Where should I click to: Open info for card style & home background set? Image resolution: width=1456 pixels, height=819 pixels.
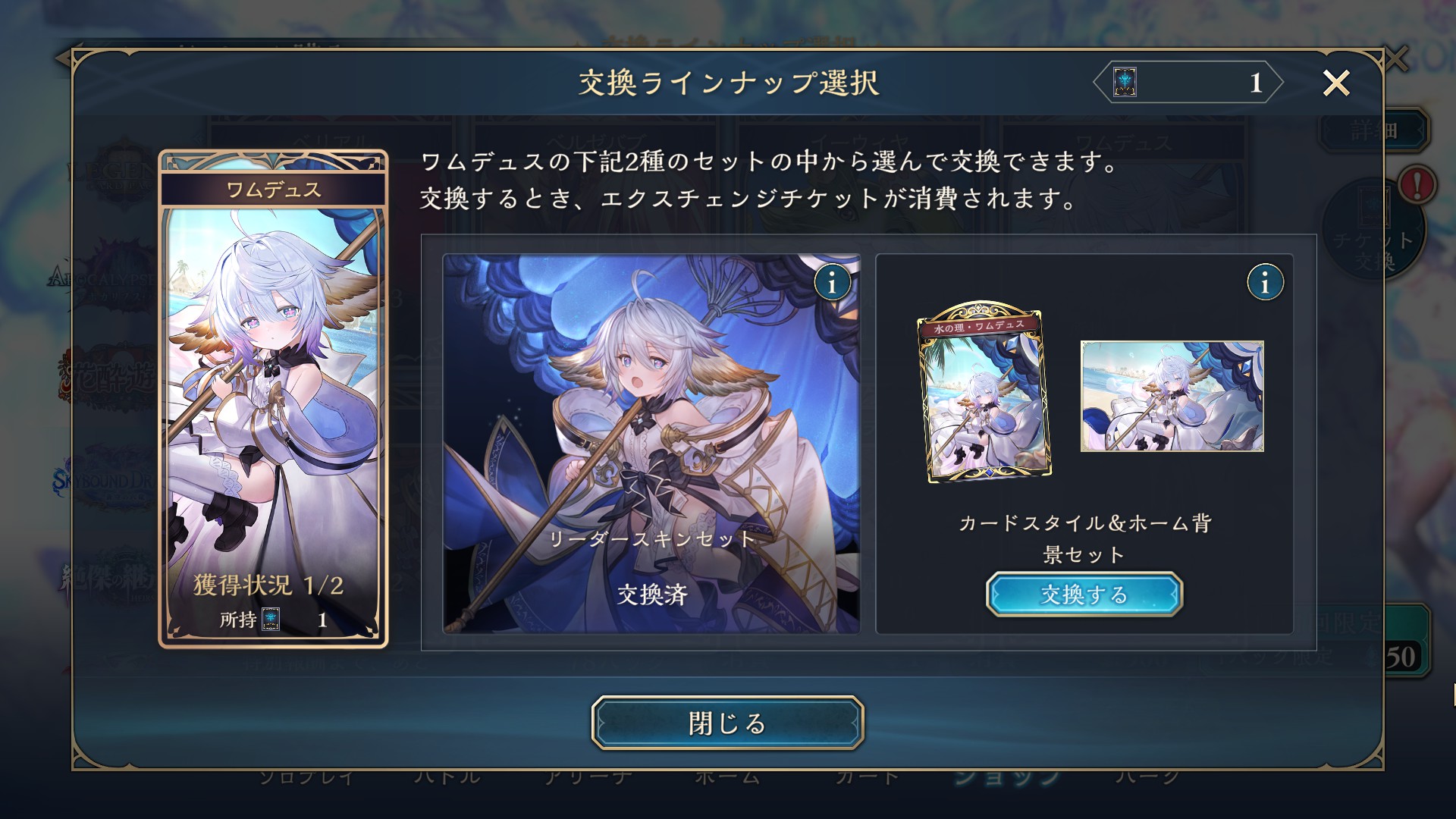click(x=1265, y=283)
